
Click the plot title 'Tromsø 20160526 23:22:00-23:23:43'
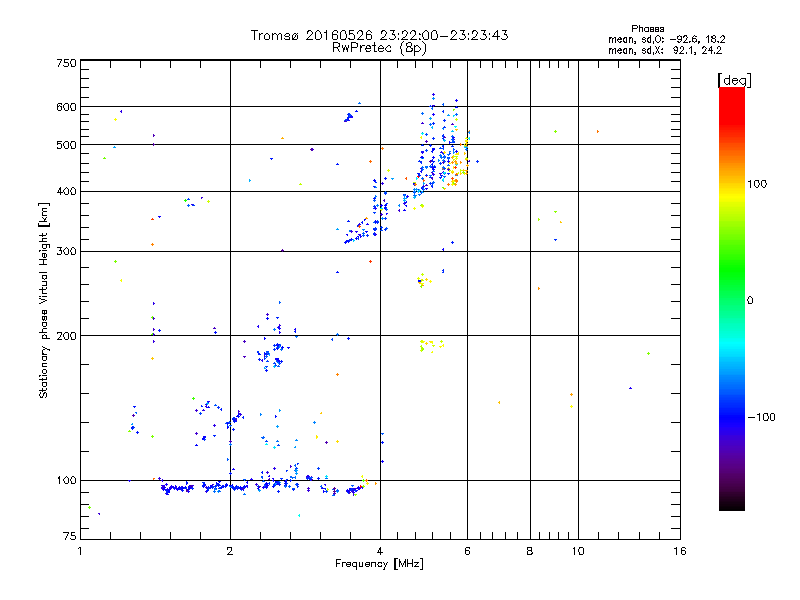pyautogui.click(x=379, y=35)
